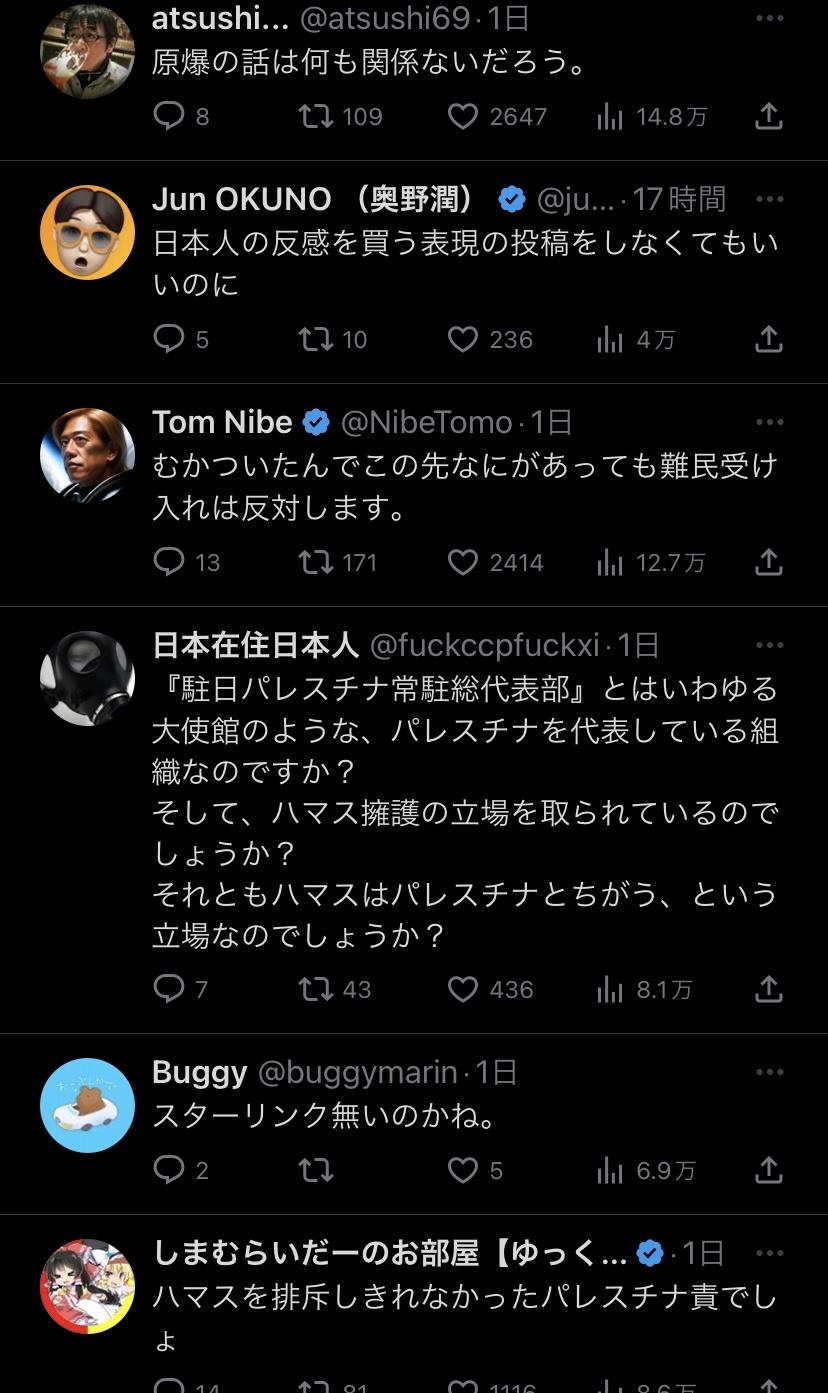This screenshot has height=1393, width=828.
Task: Retweet atsushi69's post with 109 retweets
Action: coord(340,117)
